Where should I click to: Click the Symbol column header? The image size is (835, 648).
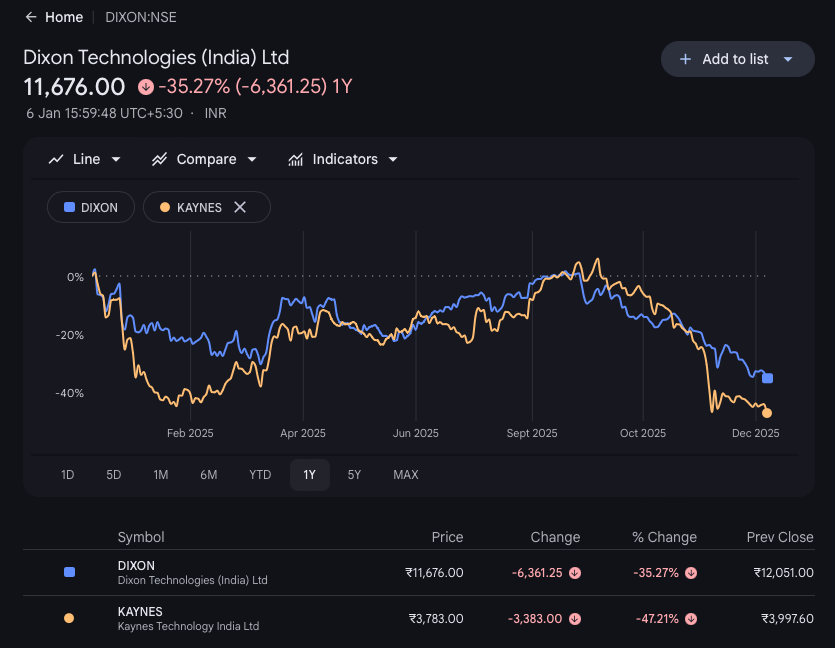coord(141,537)
